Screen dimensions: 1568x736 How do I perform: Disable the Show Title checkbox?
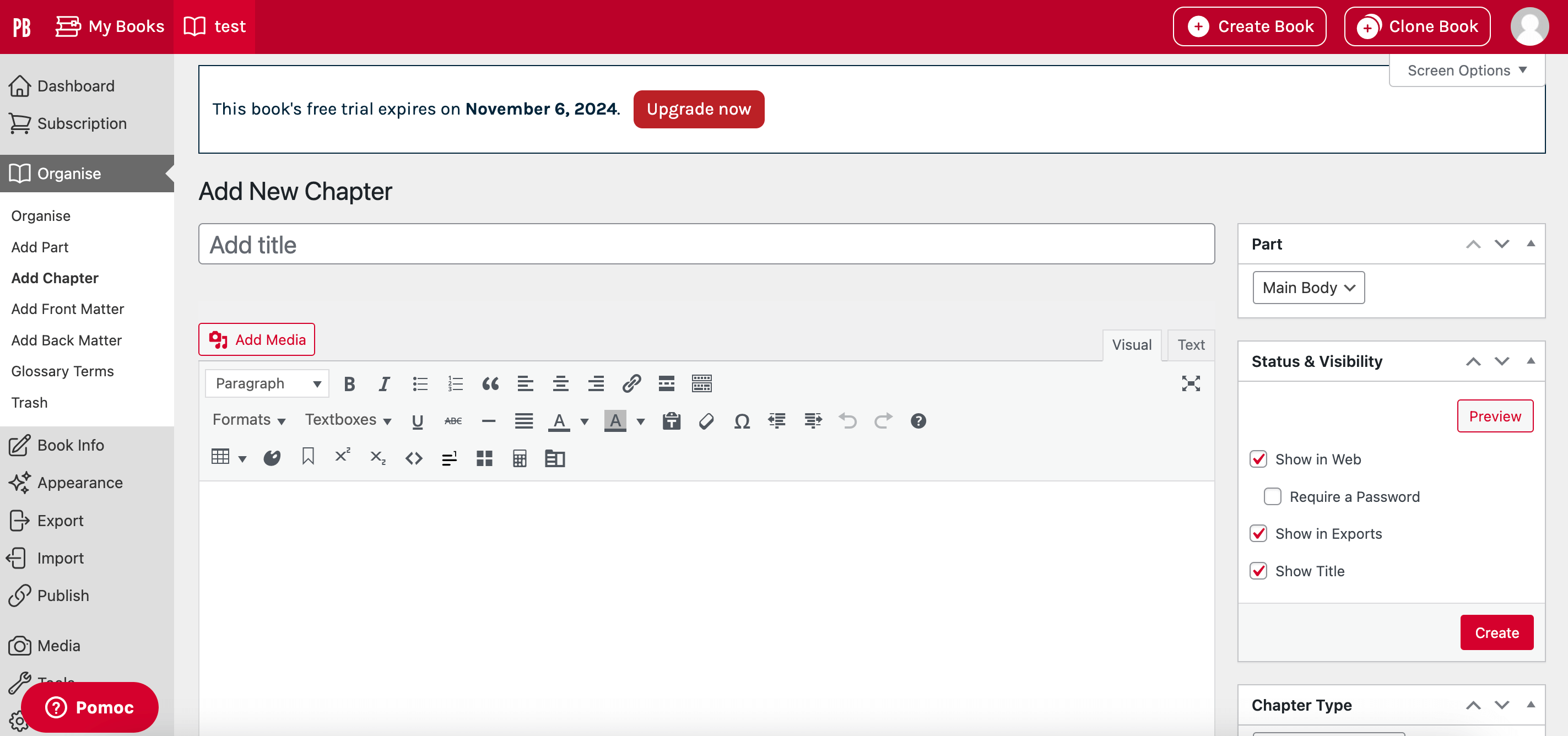1259,571
